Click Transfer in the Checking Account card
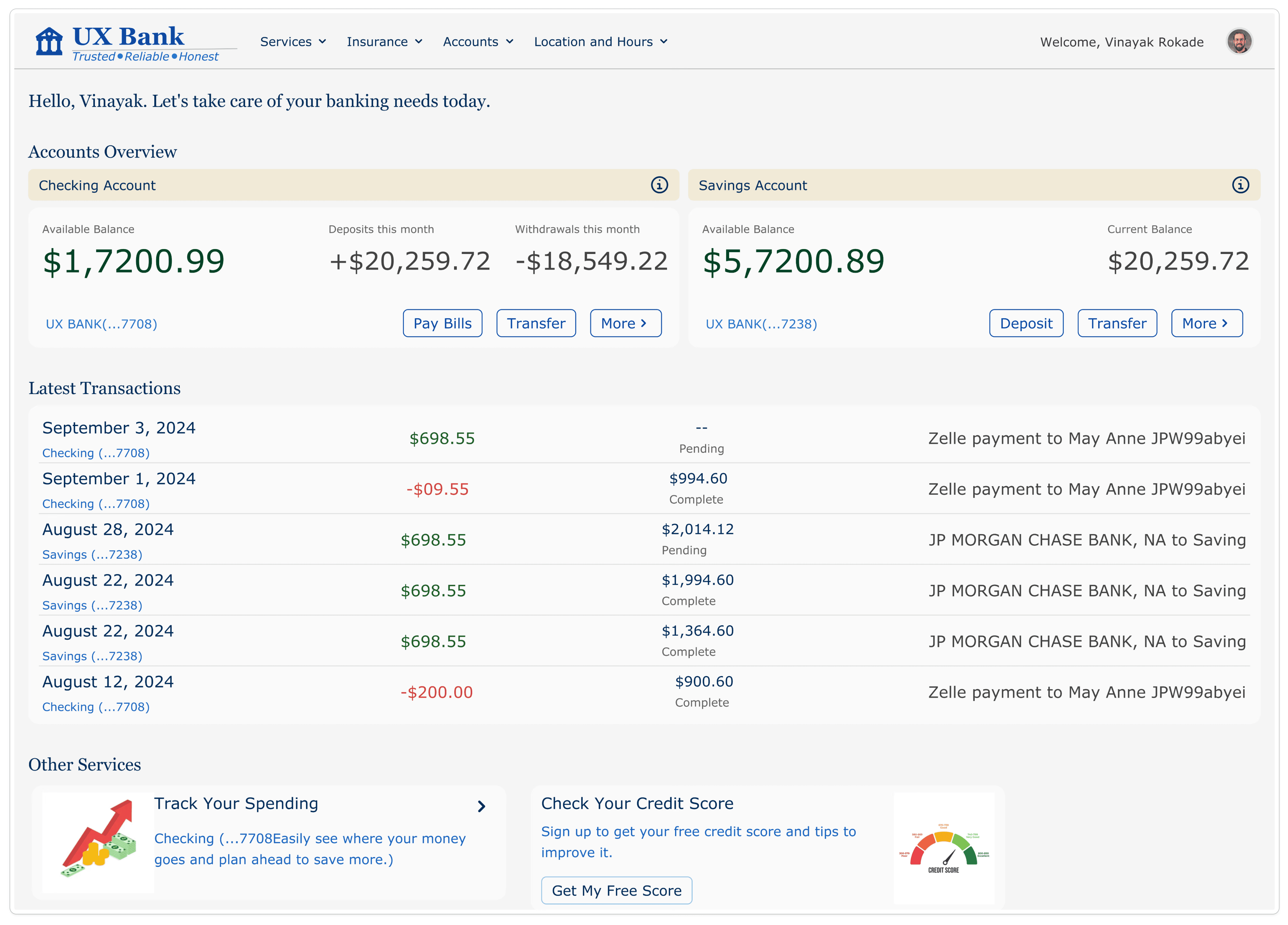Screen dimensions: 1288x925 click(536, 323)
